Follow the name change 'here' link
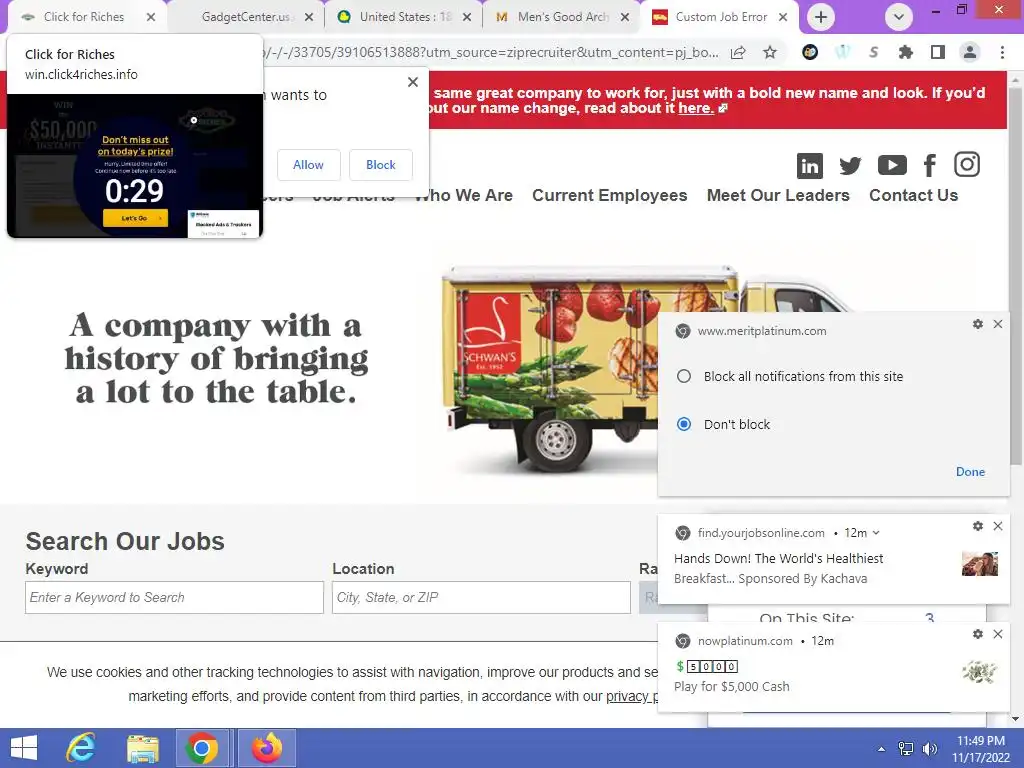1024x768 pixels. [696, 108]
